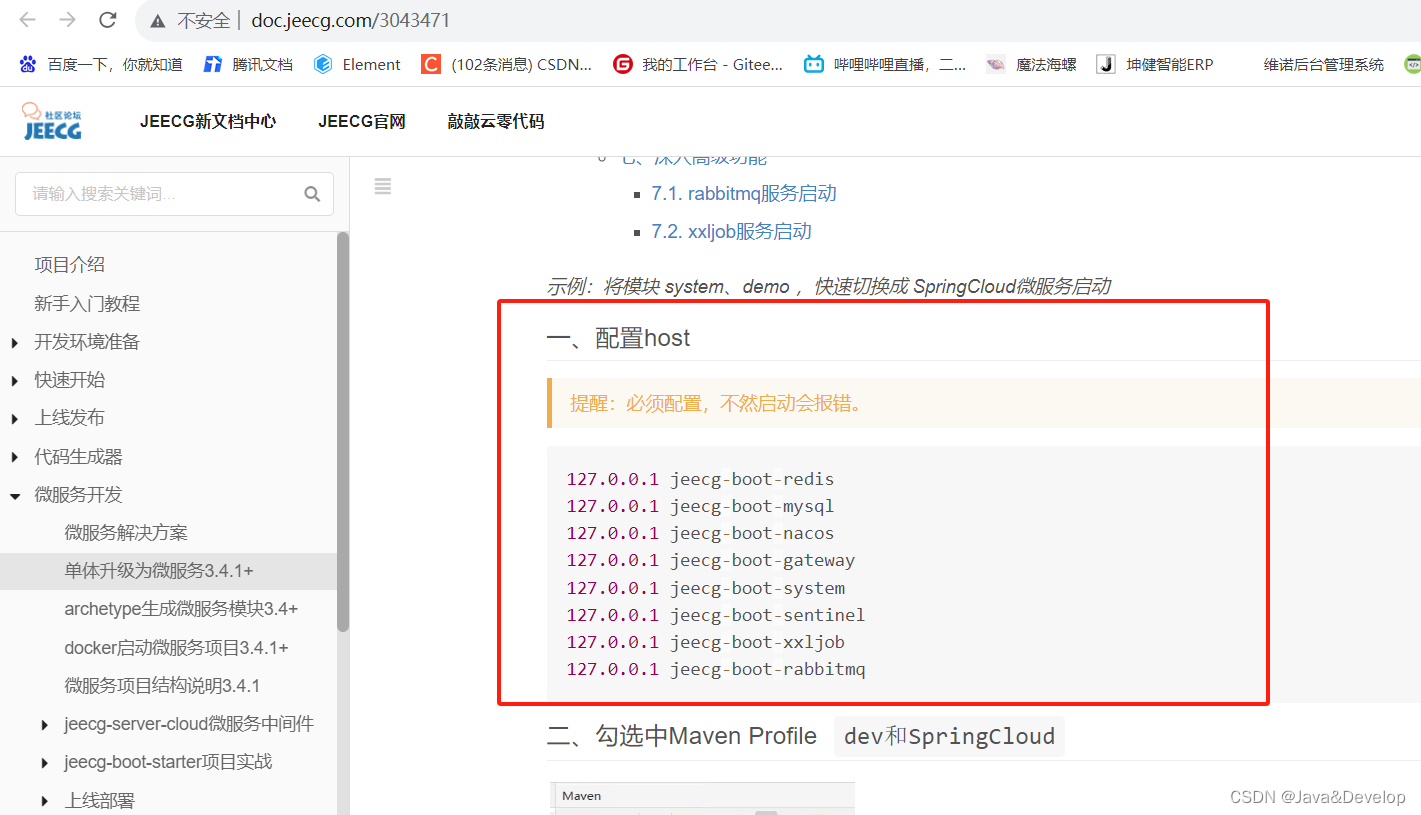Click the dev和SpringCloud code label
Viewport: 1421px width, 815px height.
pyautogui.click(x=949, y=737)
